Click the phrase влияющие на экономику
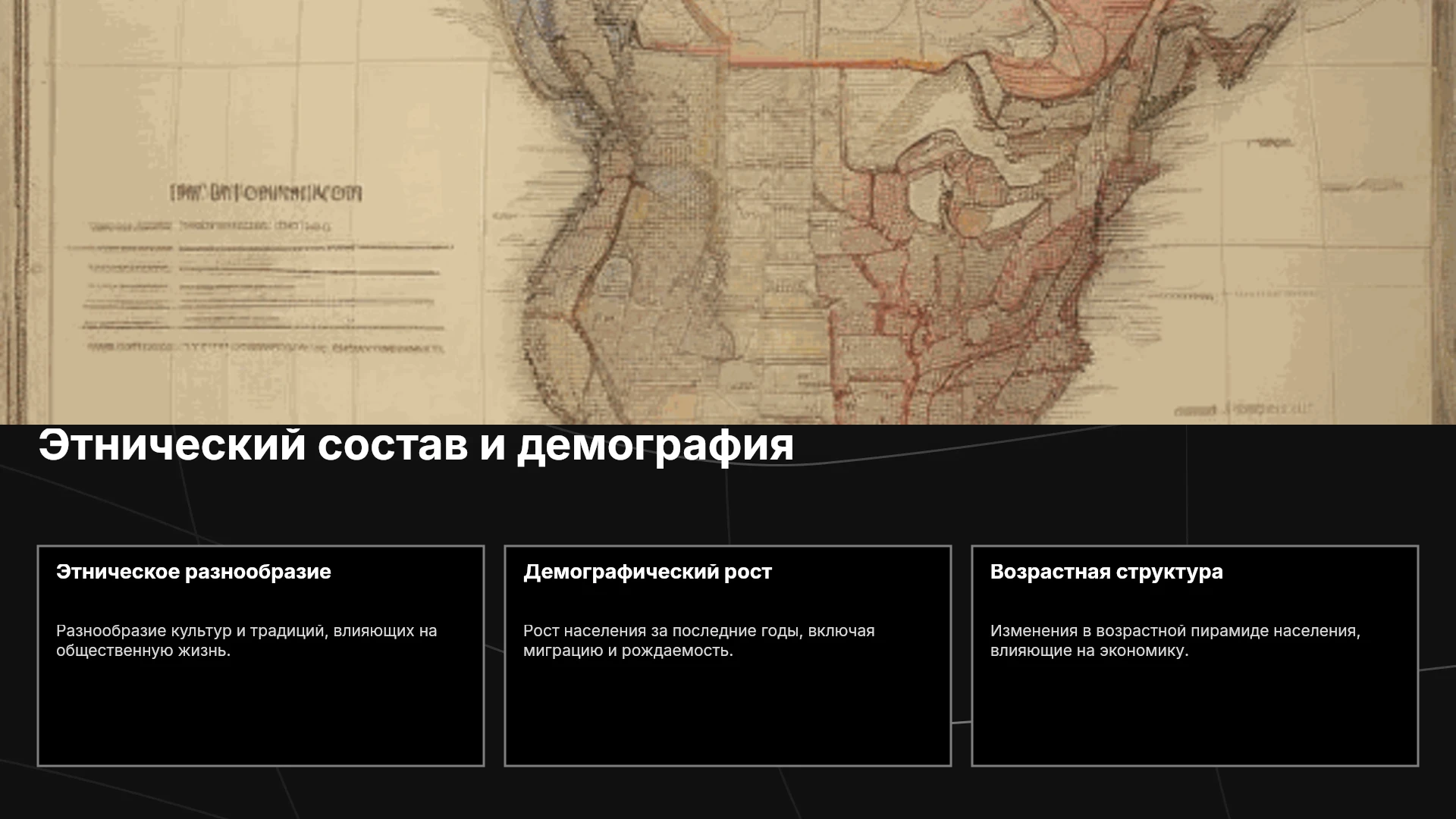 tap(1089, 651)
